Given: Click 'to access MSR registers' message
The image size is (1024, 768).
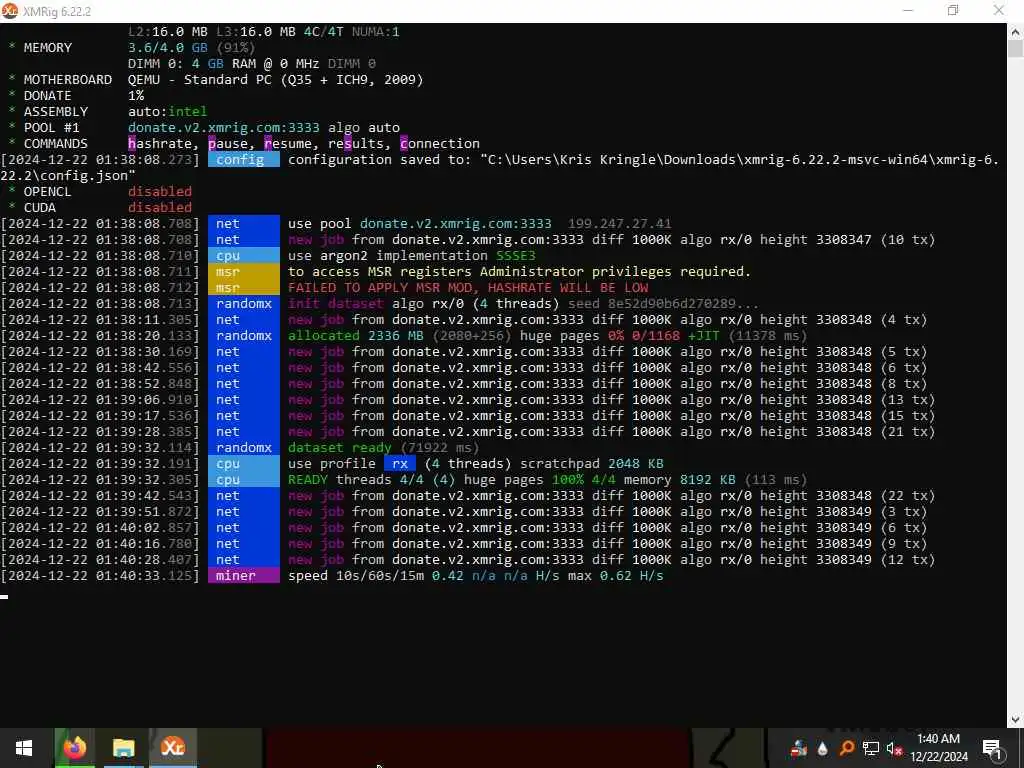Looking at the screenshot, I should point(380,272).
